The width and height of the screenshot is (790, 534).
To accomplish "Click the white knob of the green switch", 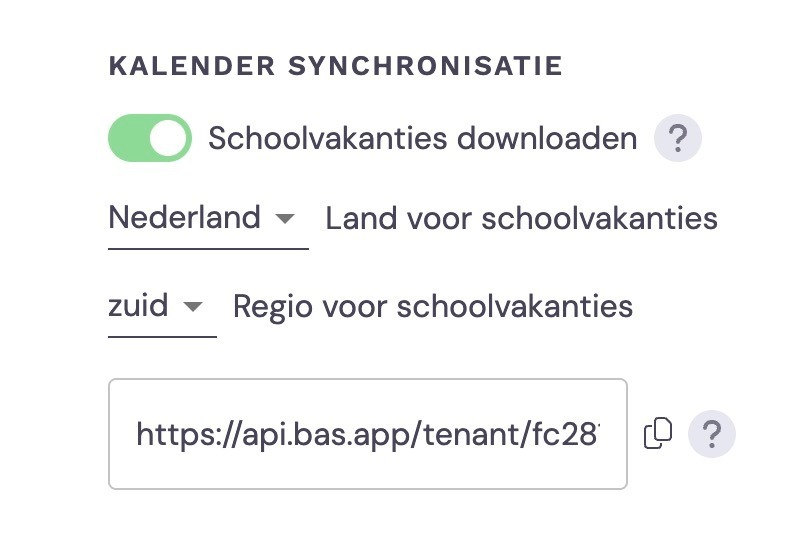I will pos(168,138).
